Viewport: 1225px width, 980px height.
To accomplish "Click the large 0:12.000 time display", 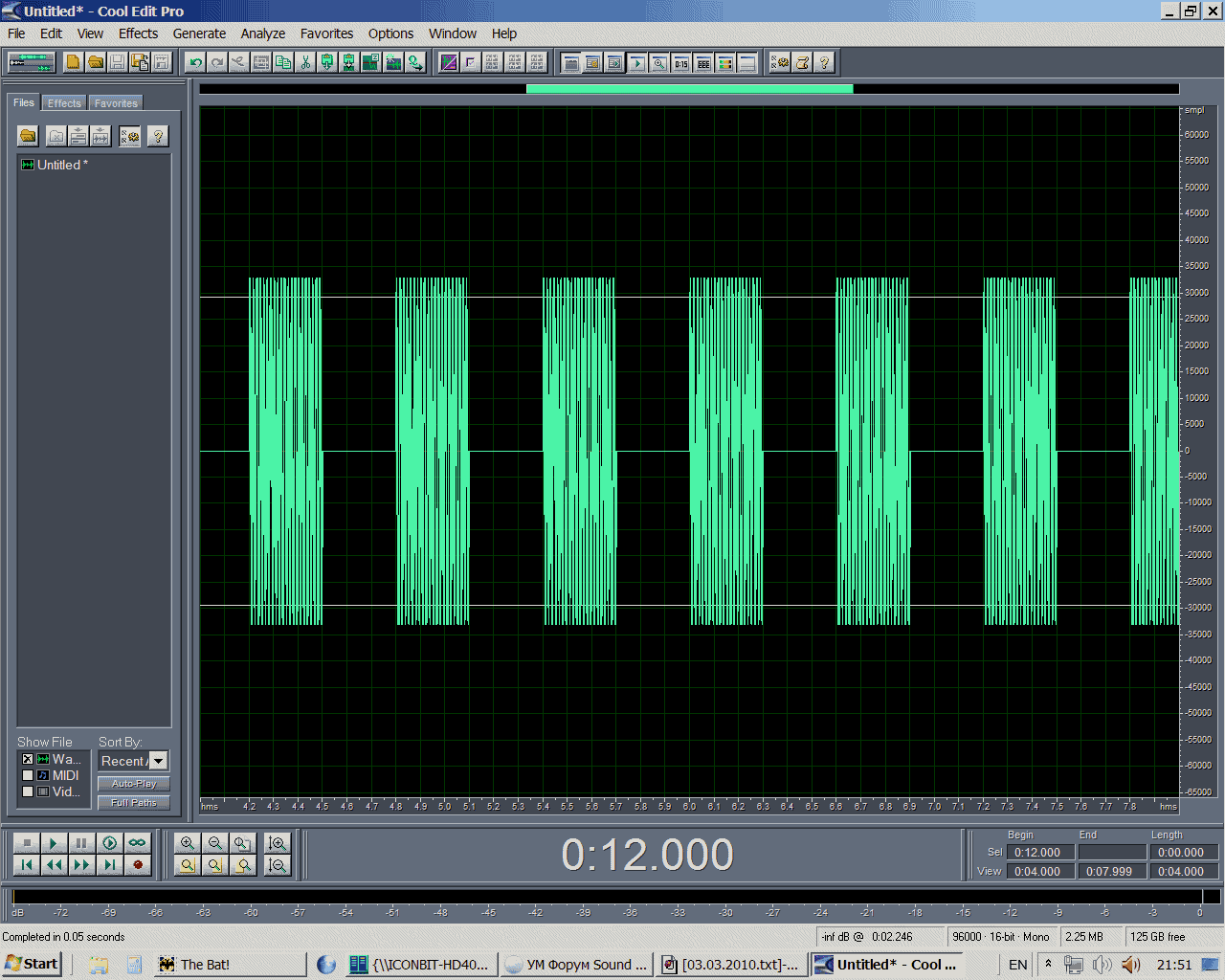I will [x=647, y=855].
